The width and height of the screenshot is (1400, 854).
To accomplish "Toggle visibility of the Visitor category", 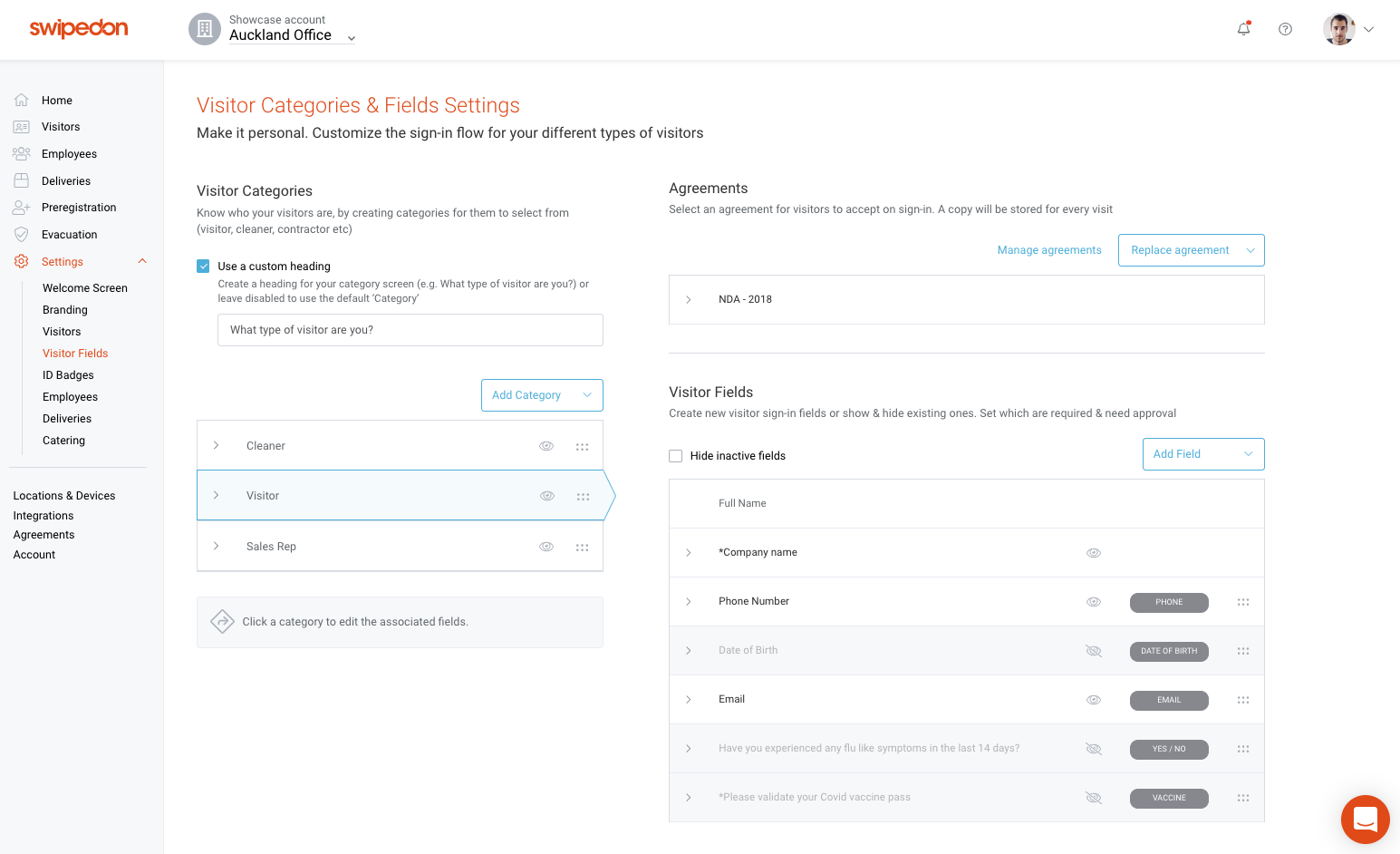I will point(547,496).
